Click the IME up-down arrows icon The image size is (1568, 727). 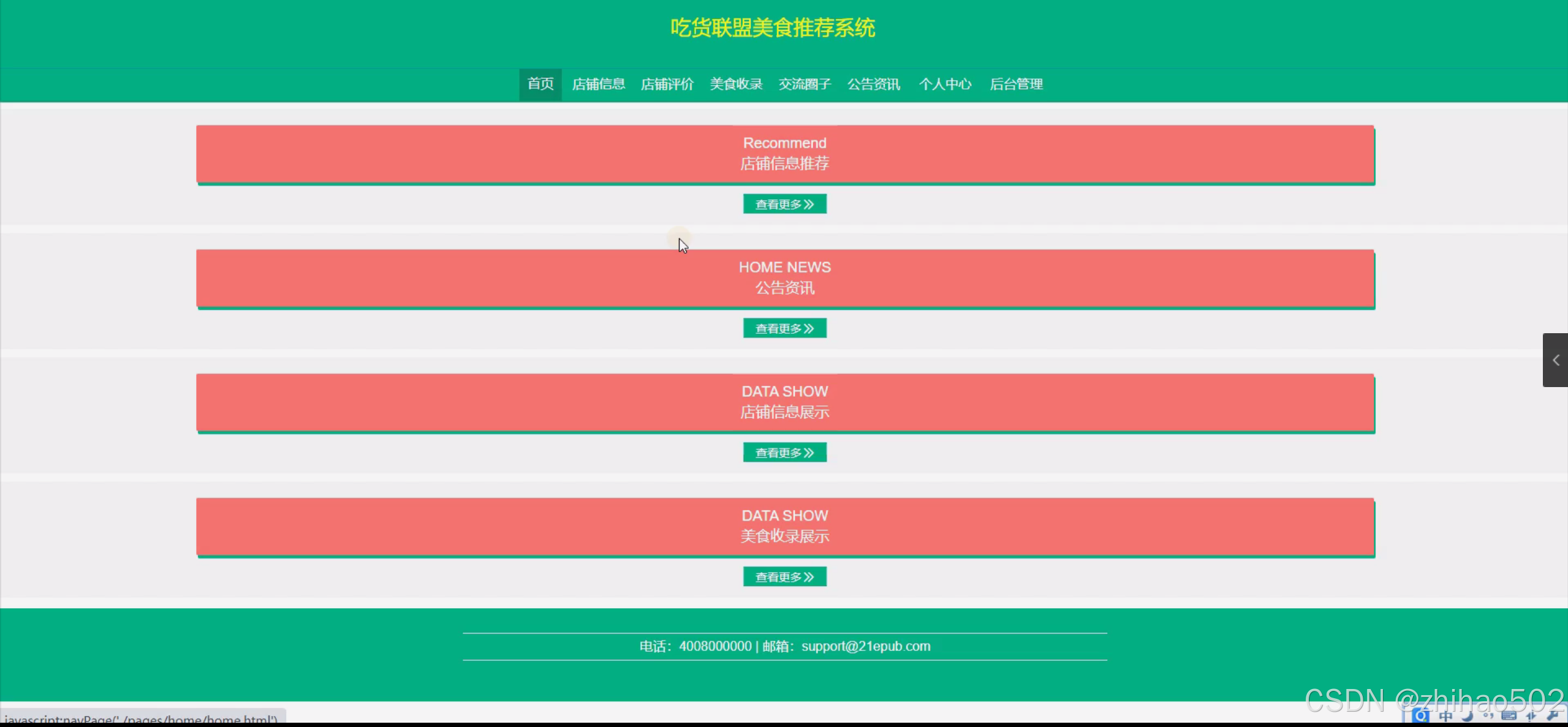point(1531,716)
